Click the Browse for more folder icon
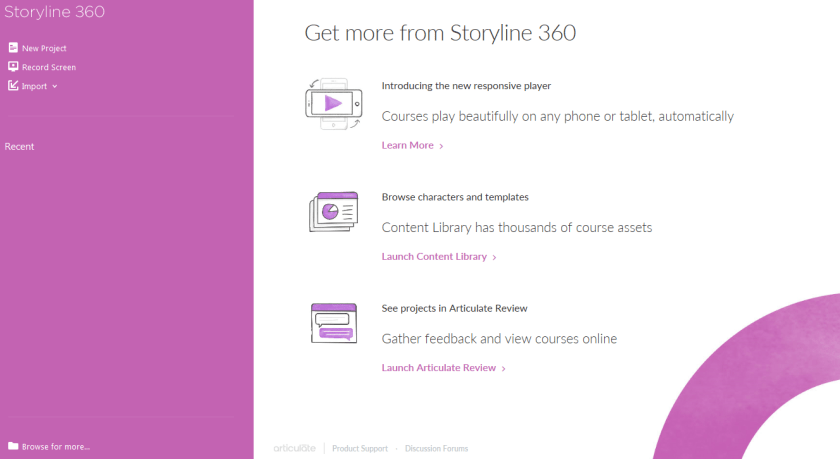 pos(13,446)
